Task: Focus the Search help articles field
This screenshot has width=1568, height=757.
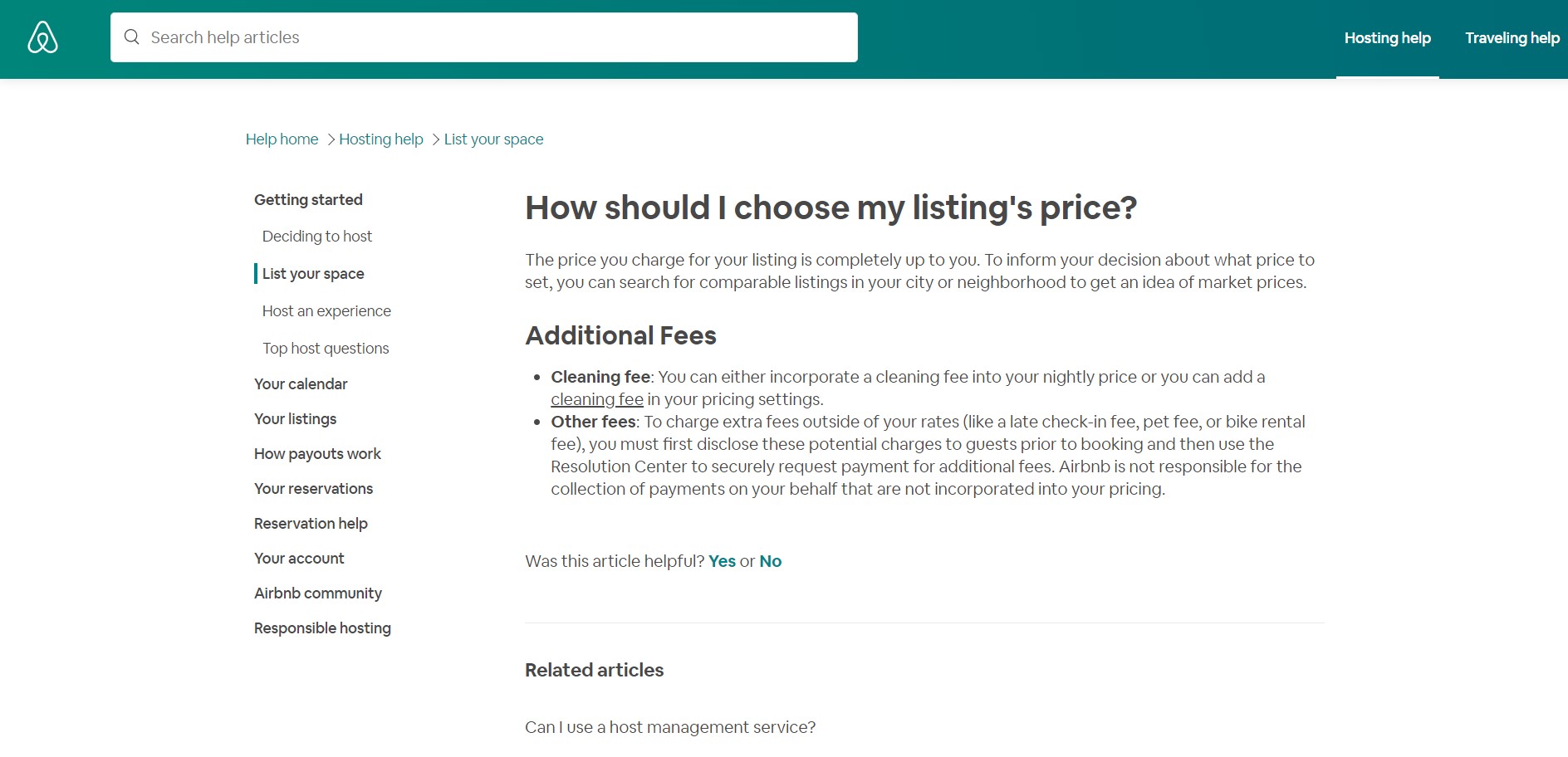Action: pos(484,37)
